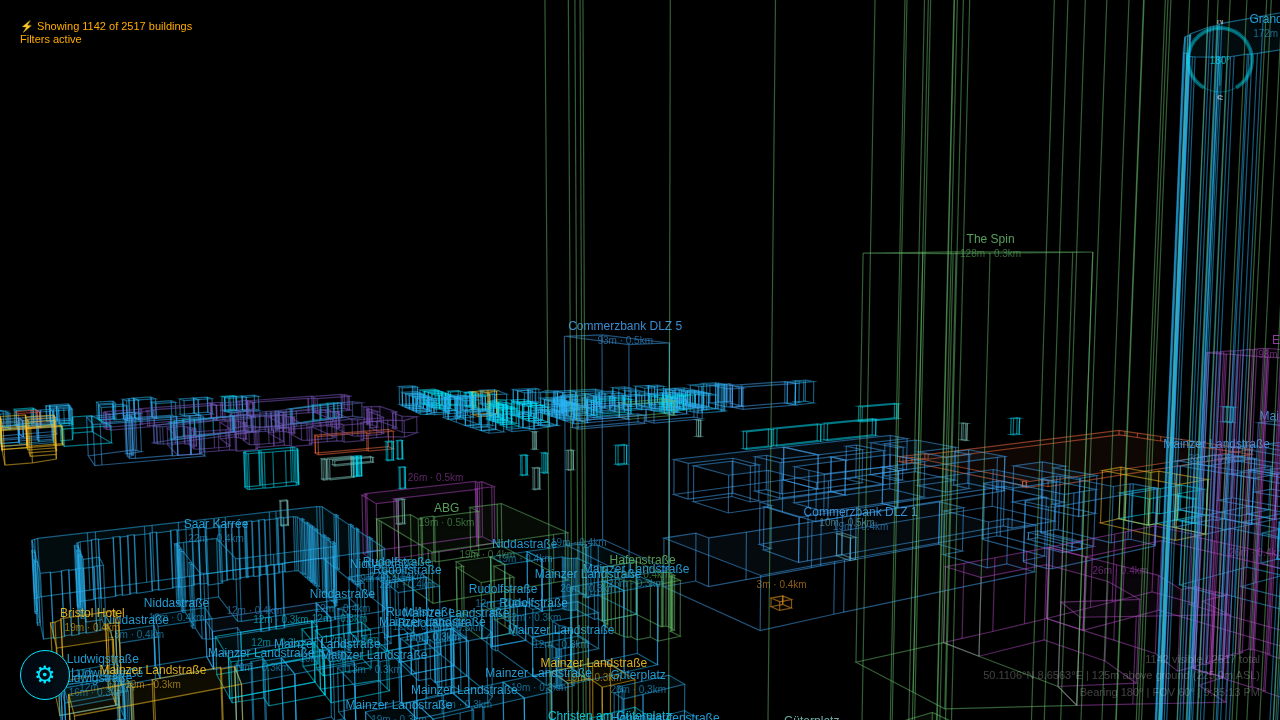Click the compass ring showing 180°
The height and width of the screenshot is (720, 1280).
(x=1219, y=60)
